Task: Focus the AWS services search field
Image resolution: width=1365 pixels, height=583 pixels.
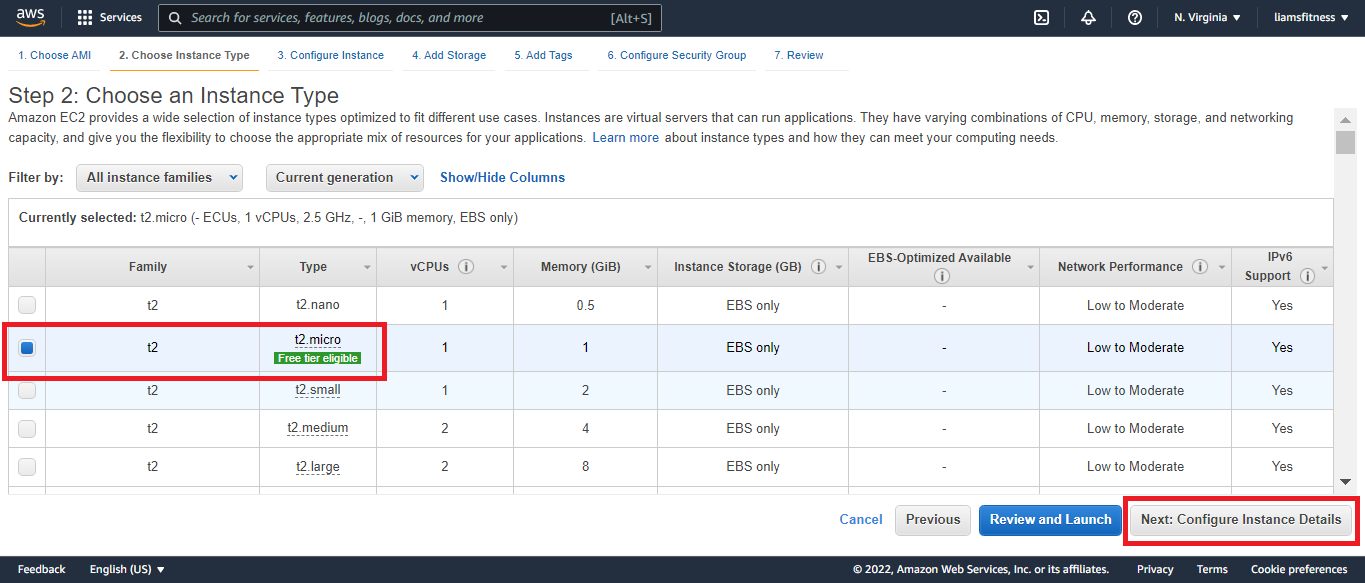Action: click(x=400, y=18)
